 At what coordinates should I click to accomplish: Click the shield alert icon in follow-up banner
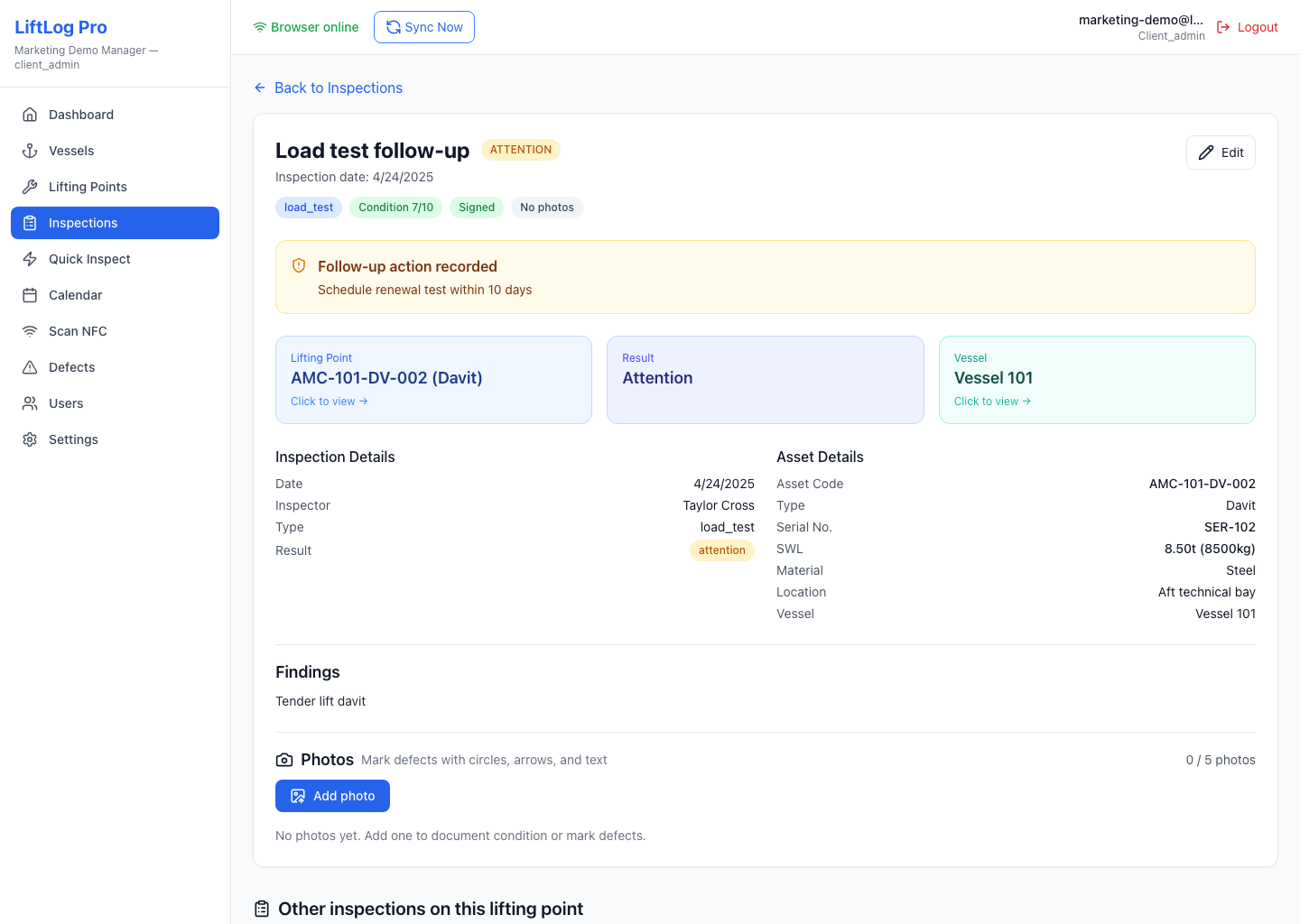(x=299, y=266)
